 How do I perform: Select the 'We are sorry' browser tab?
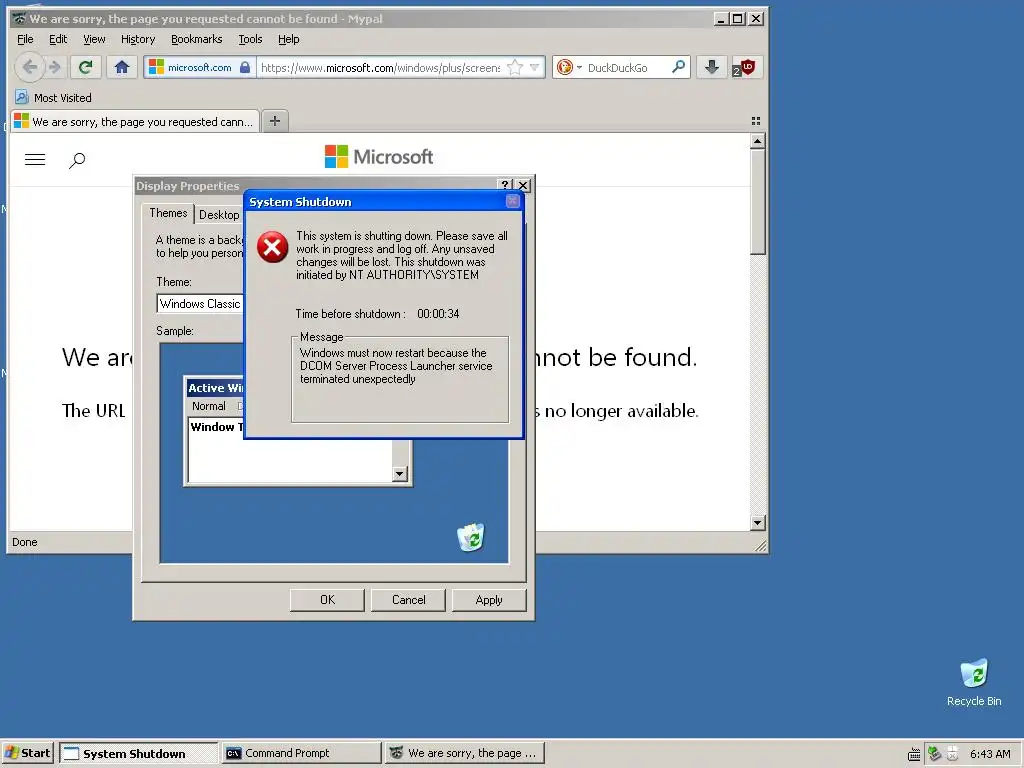(135, 121)
